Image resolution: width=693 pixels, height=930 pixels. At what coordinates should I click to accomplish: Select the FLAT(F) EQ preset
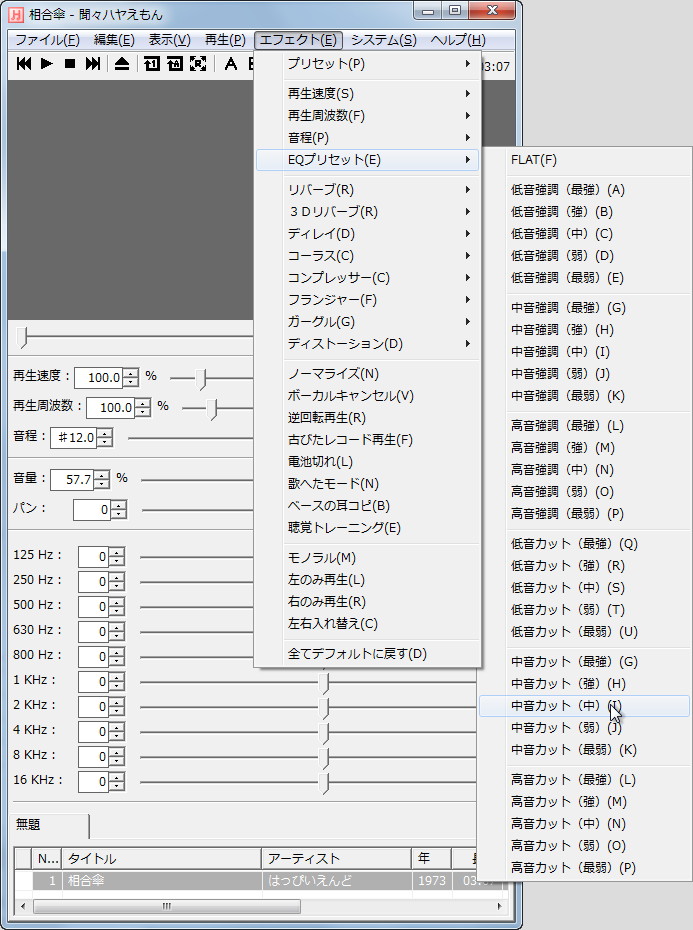pos(584,160)
